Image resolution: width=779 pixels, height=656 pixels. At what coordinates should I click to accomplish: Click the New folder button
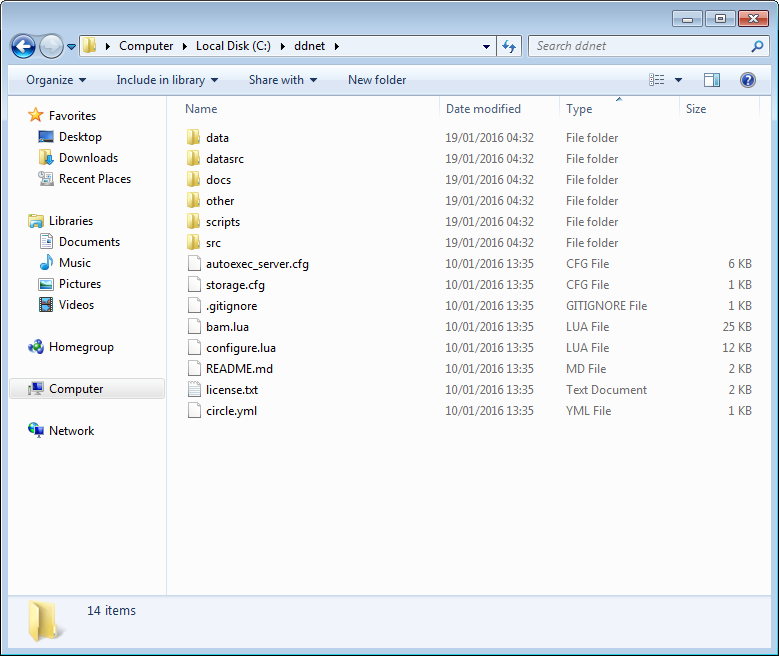377,80
